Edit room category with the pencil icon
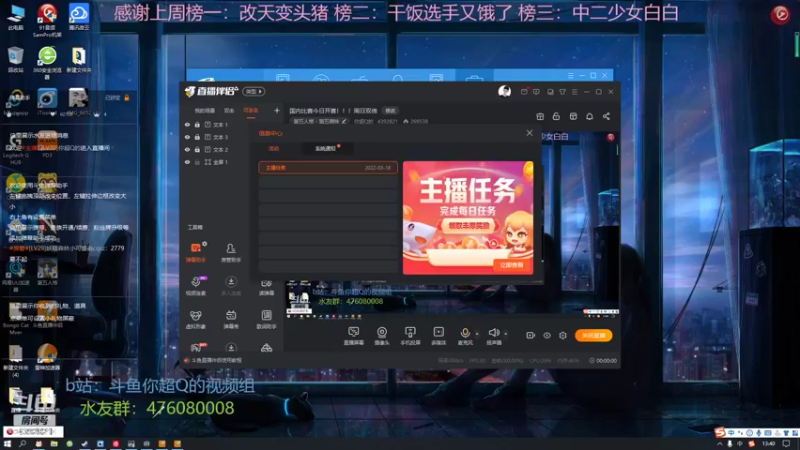Screen dimensions: 800x450 (344, 121)
